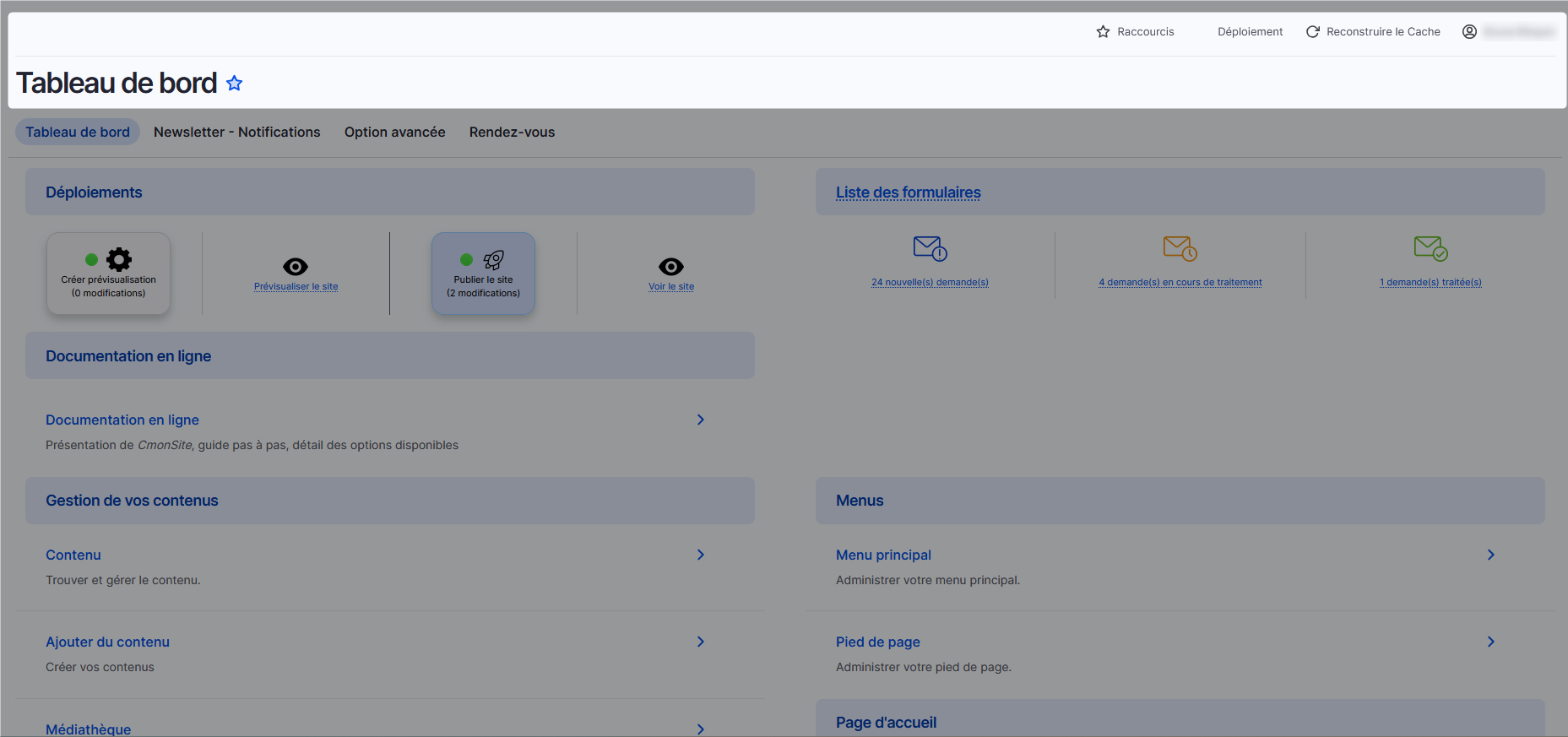Image resolution: width=1568 pixels, height=737 pixels.
Task: Click the eye icon above Prévisualiser le site
Action: (x=296, y=267)
